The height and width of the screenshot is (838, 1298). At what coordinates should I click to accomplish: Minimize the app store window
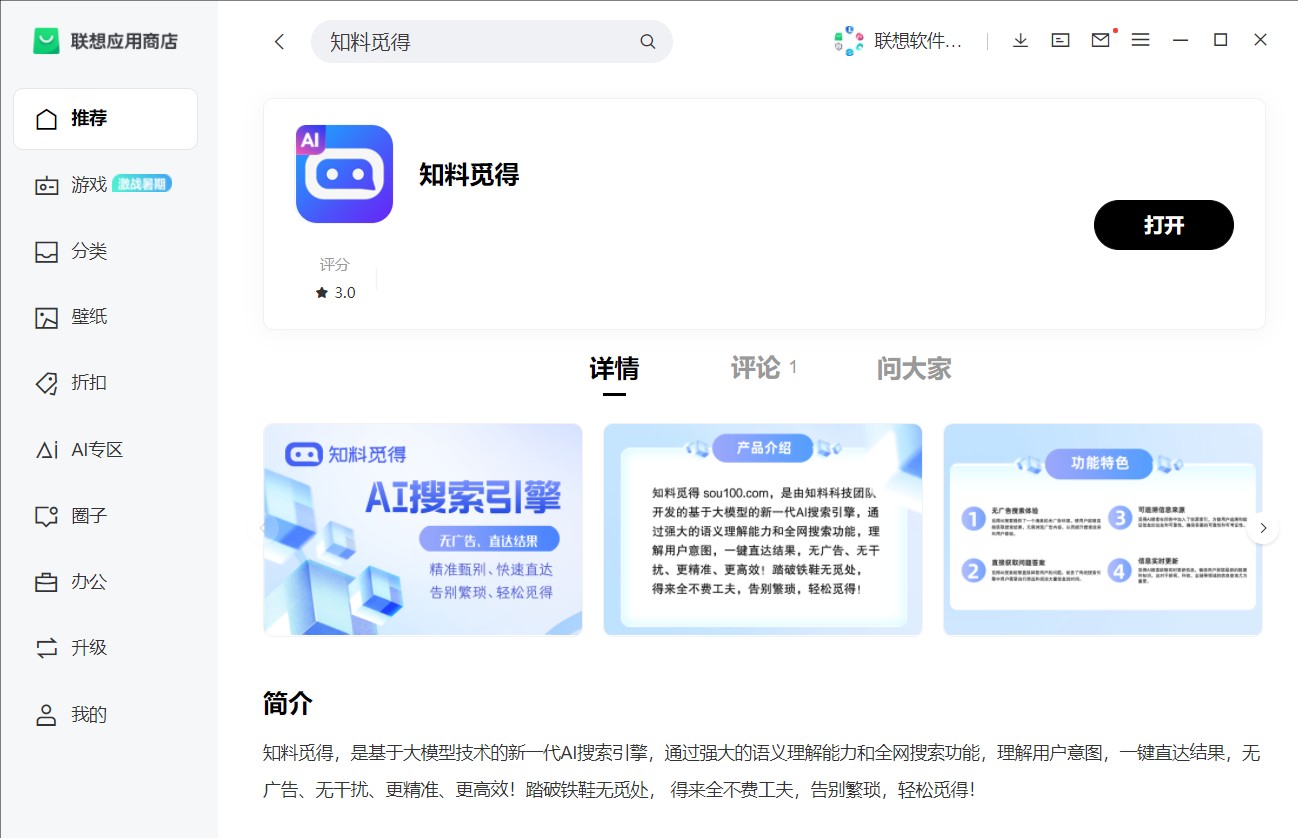pyautogui.click(x=1180, y=40)
